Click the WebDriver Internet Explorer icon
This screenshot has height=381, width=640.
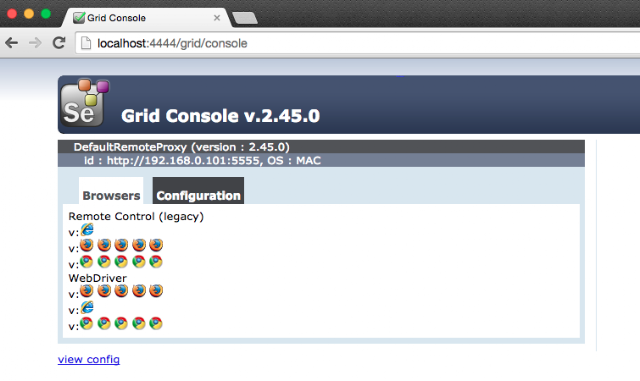tap(87, 307)
